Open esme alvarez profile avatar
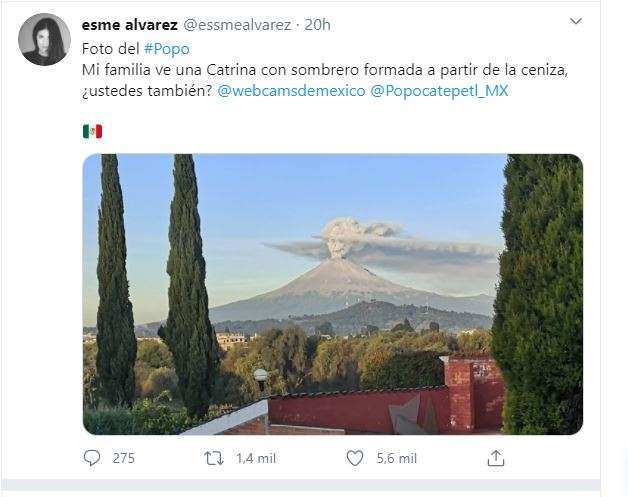 click(44, 39)
